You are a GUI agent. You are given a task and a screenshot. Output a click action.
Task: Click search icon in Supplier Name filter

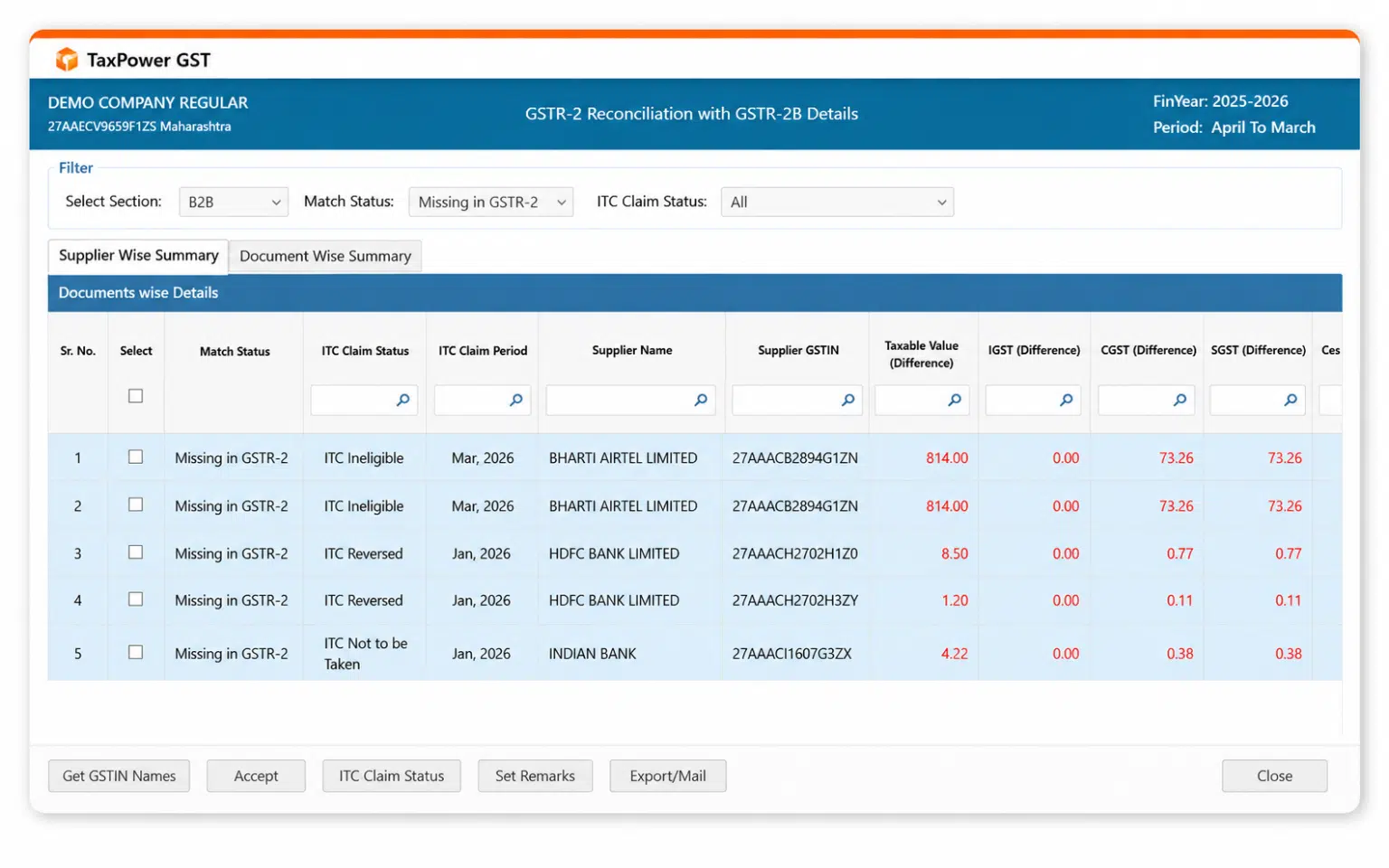tap(701, 400)
